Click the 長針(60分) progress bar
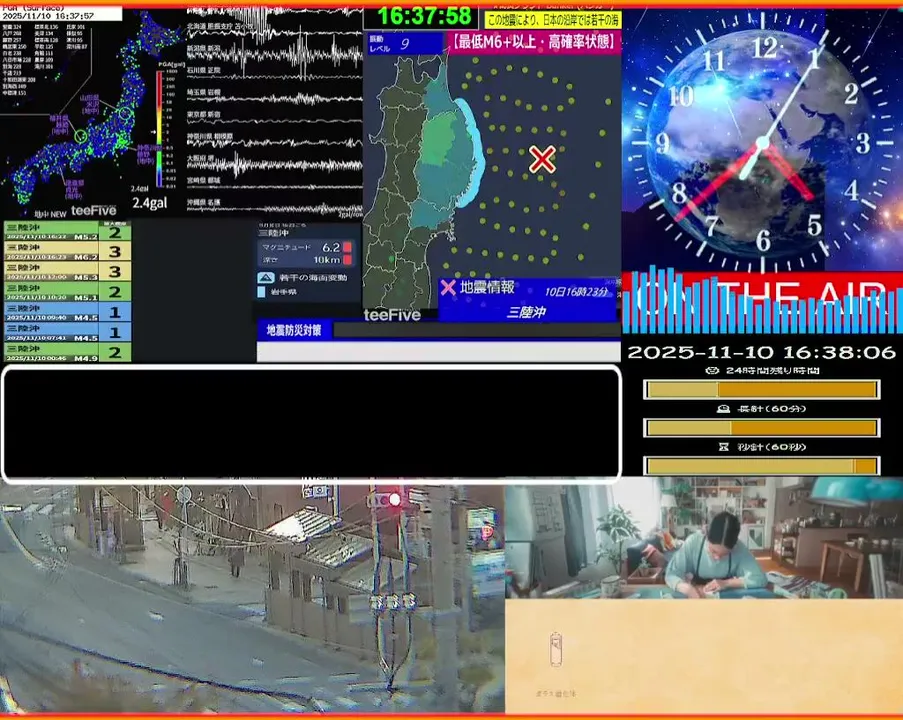 [x=761, y=428]
